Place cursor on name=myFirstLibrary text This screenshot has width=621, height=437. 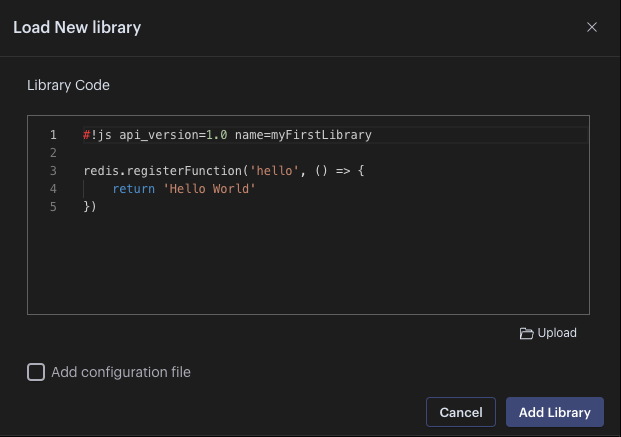[303, 135]
